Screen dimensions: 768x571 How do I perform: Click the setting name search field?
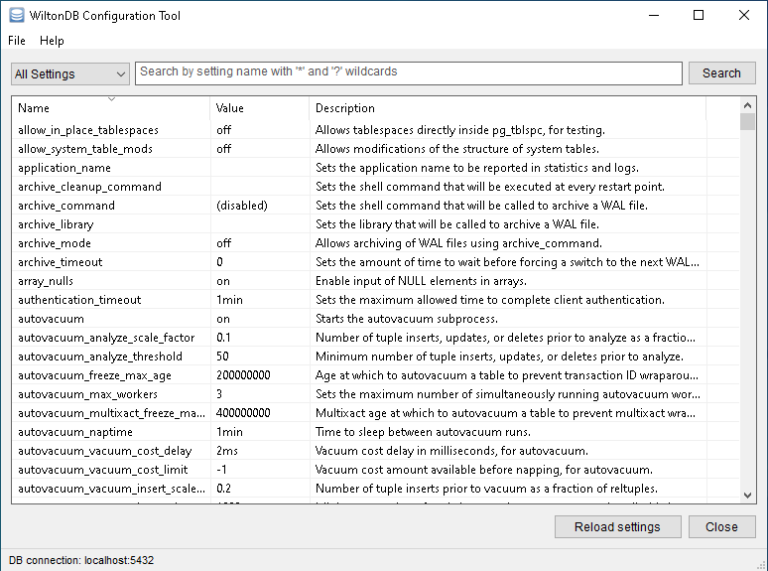(409, 73)
